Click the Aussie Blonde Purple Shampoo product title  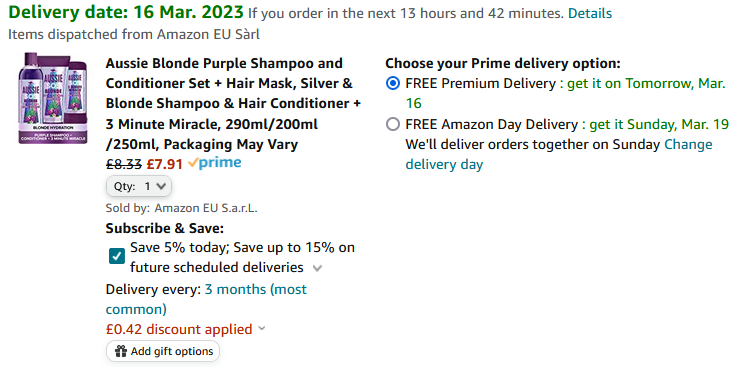click(233, 104)
